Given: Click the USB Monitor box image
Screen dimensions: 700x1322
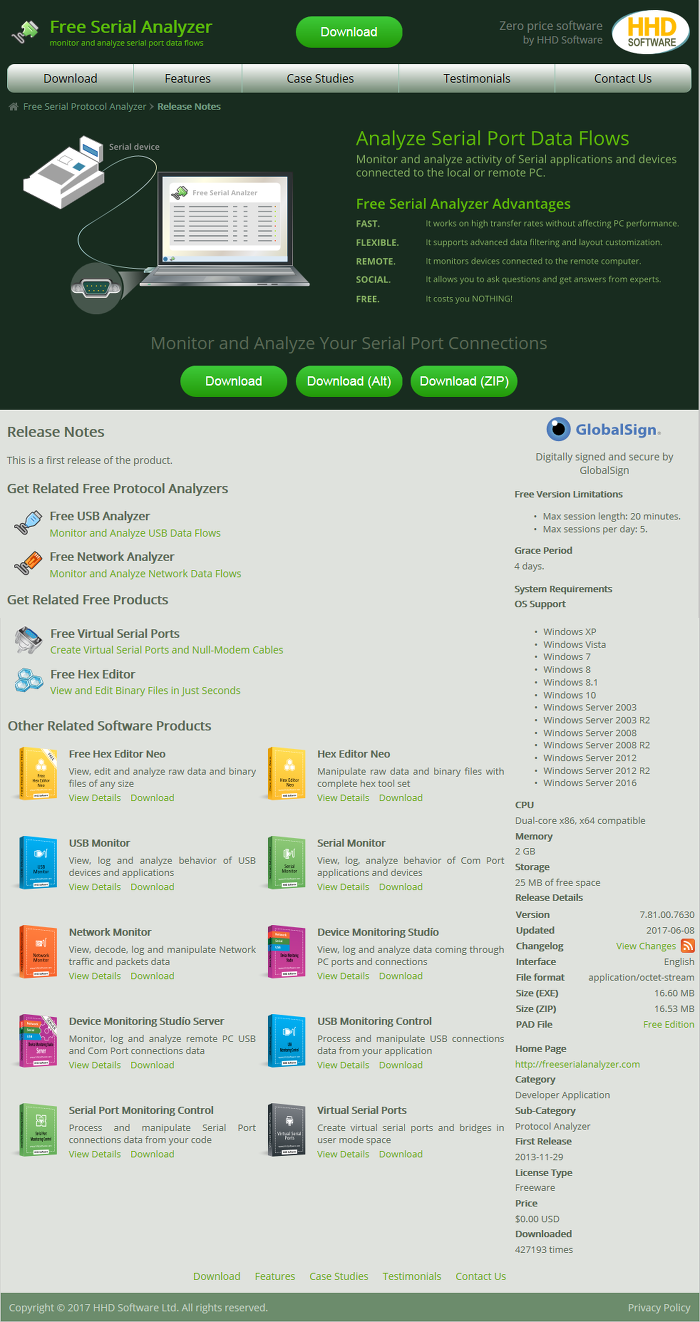Looking at the screenshot, I should click(38, 862).
